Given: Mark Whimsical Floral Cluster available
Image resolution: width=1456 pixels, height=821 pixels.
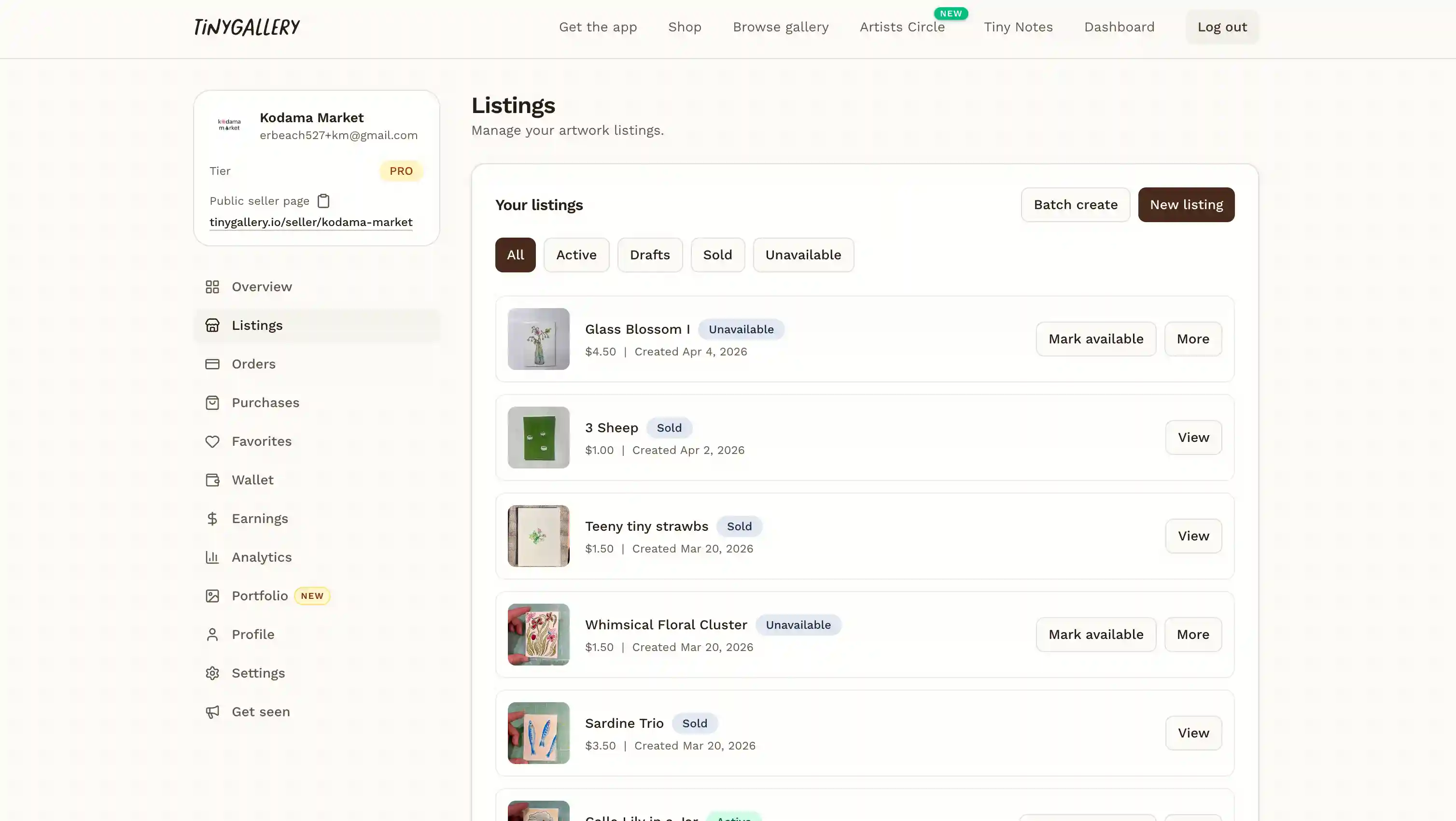Looking at the screenshot, I should point(1095,635).
